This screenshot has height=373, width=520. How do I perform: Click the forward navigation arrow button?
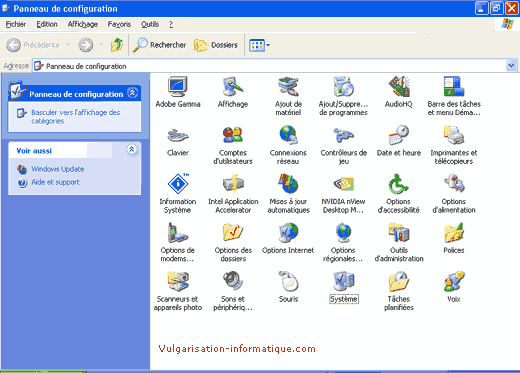86,45
